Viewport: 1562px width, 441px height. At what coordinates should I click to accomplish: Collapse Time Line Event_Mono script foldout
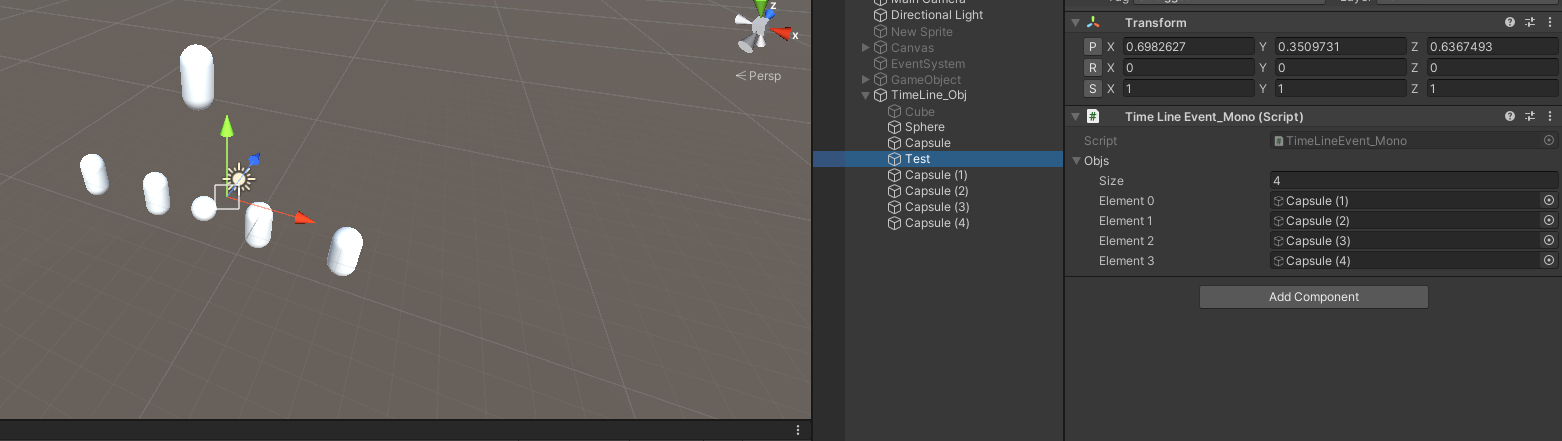tap(1075, 116)
